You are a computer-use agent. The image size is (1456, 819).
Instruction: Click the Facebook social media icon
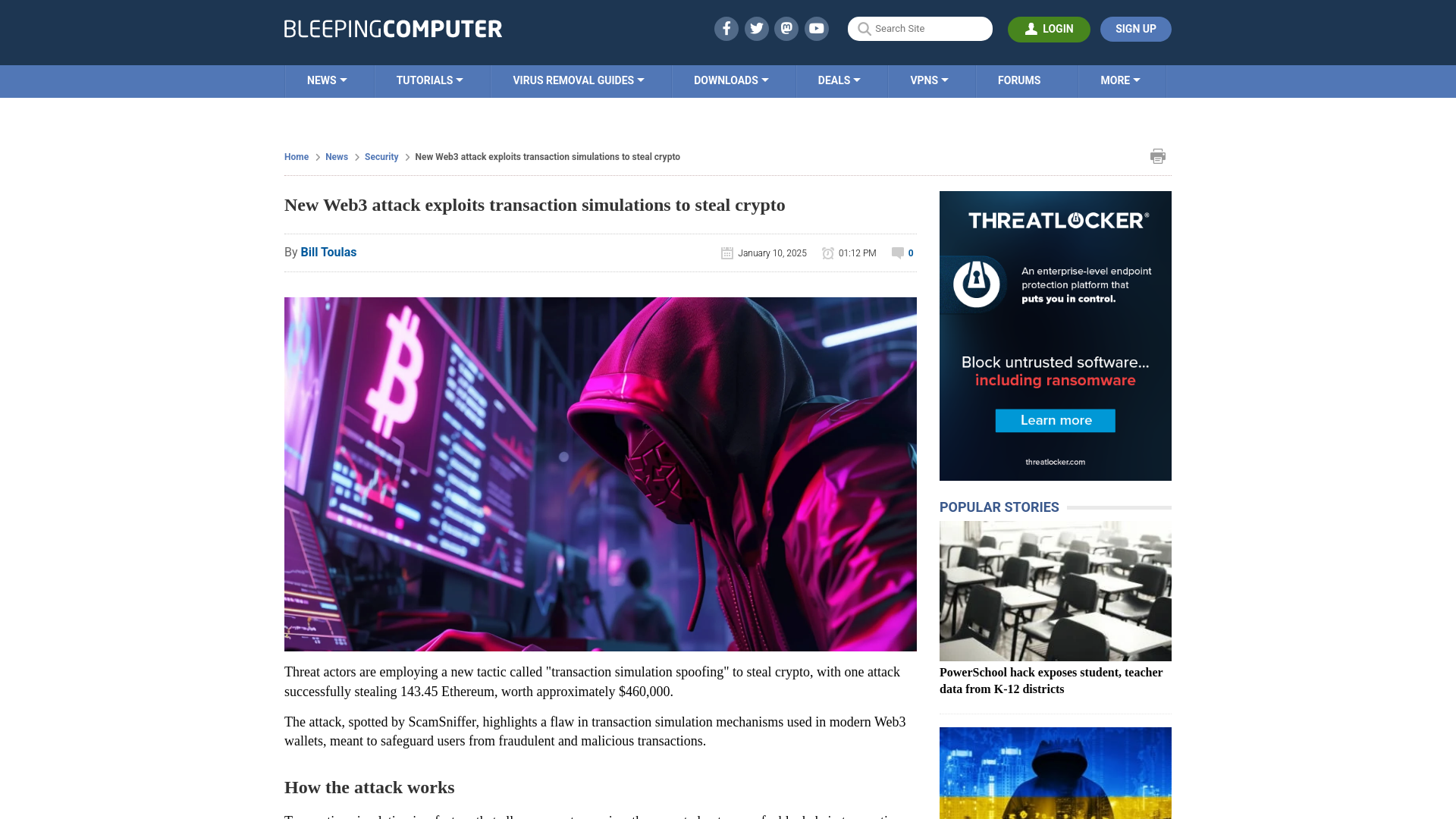[x=726, y=28]
